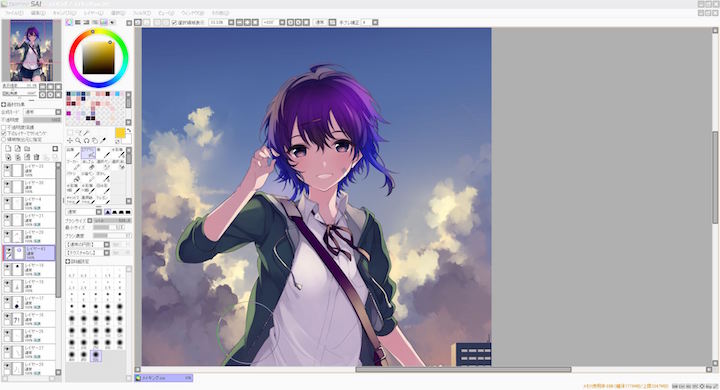Open the Layer menu
720x390 pixels.
point(94,13)
